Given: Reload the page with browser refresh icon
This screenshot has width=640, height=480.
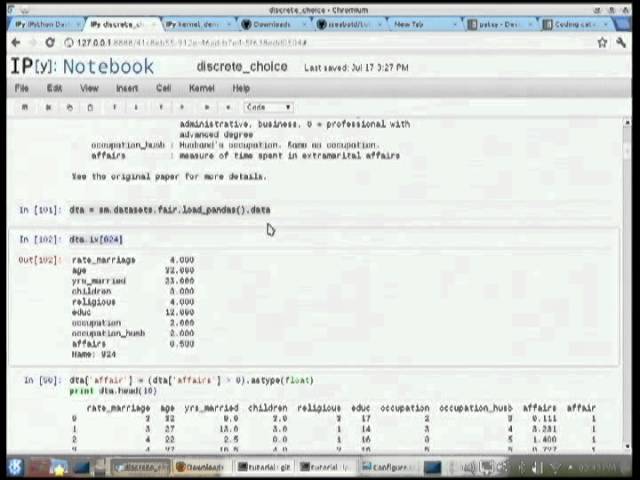Looking at the screenshot, I should click(x=50, y=42).
